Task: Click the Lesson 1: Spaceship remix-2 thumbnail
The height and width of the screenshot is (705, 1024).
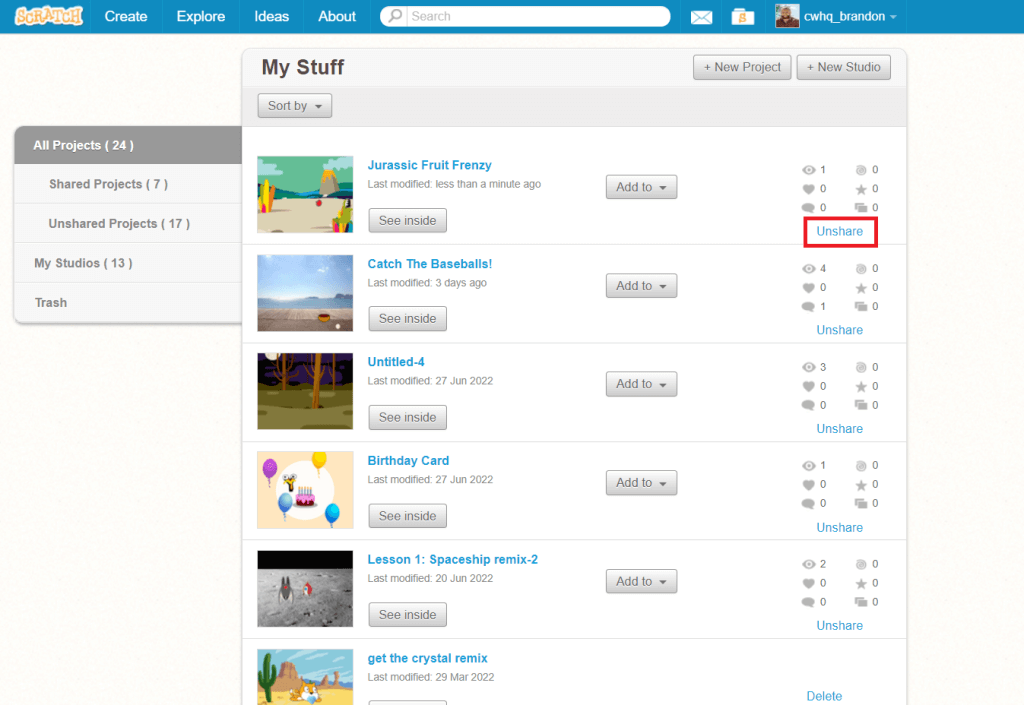Action: click(305, 589)
